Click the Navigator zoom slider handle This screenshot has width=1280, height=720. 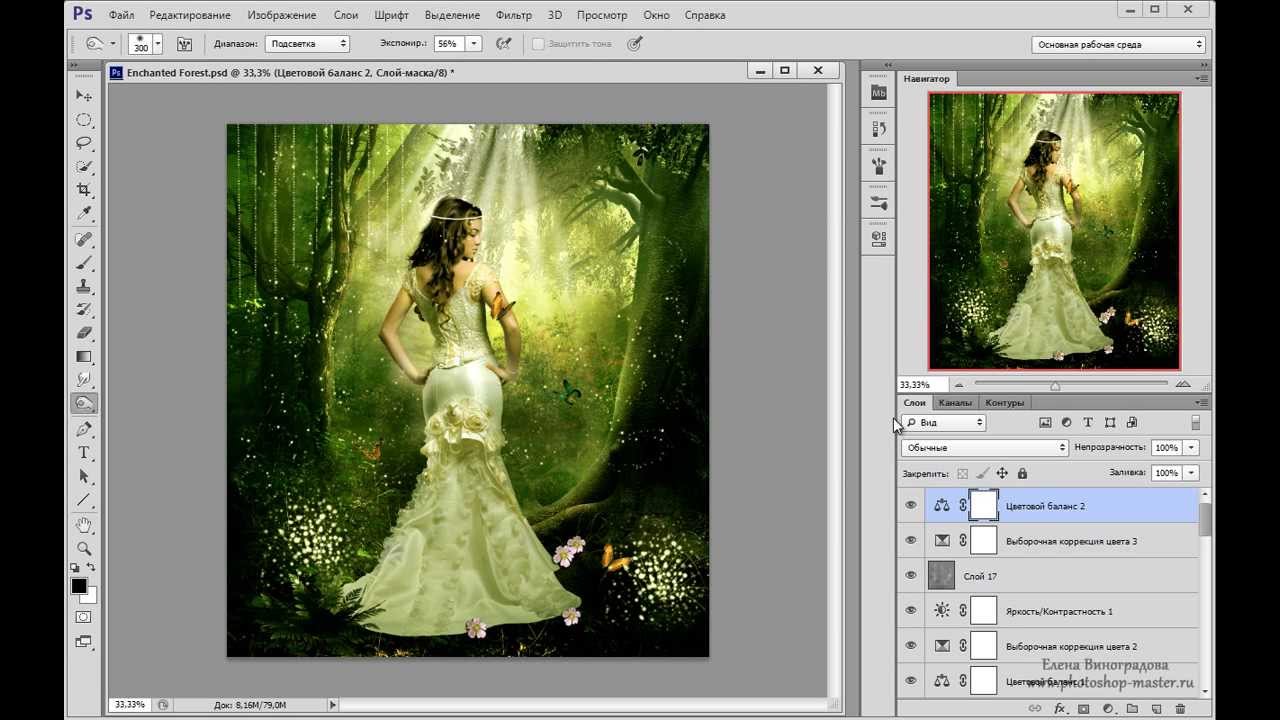tap(1055, 385)
